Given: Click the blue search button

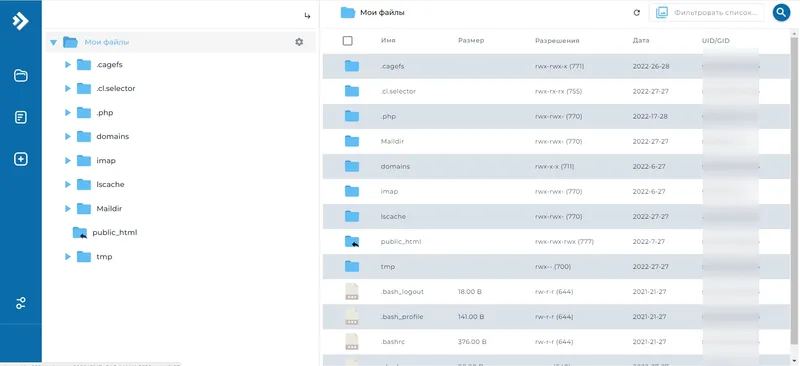Looking at the screenshot, I should coord(781,13).
